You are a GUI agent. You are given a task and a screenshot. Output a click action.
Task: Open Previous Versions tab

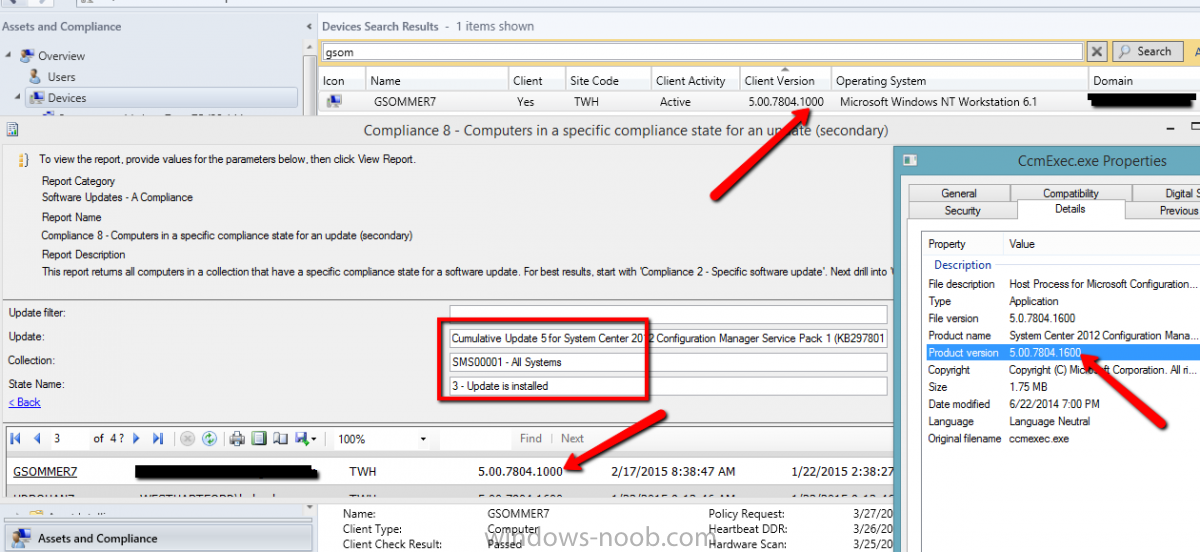(x=1162, y=210)
